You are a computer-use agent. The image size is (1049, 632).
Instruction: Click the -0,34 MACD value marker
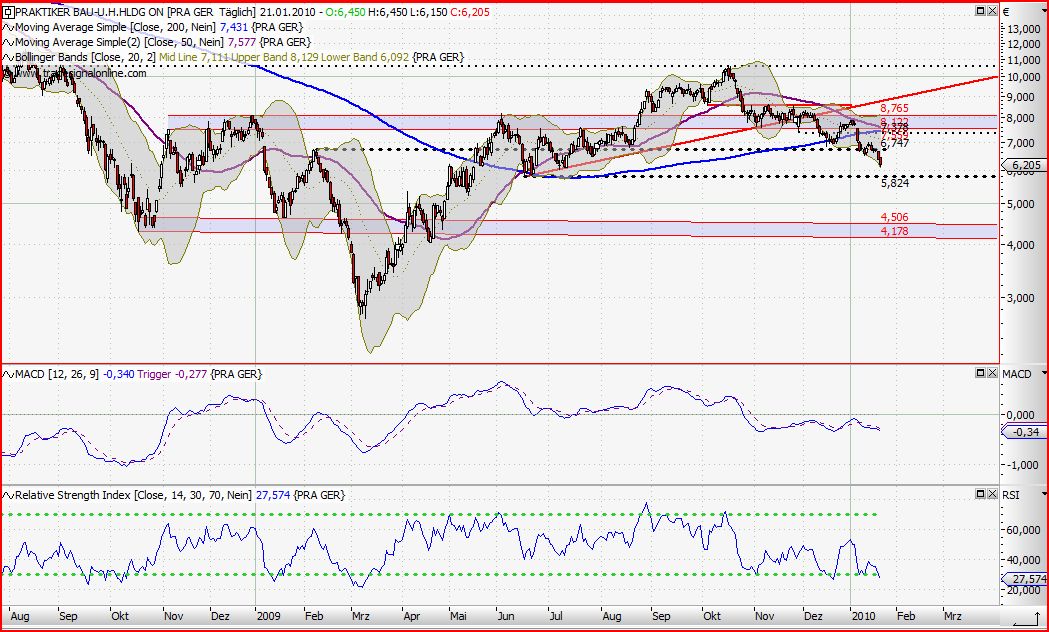tap(1024, 432)
